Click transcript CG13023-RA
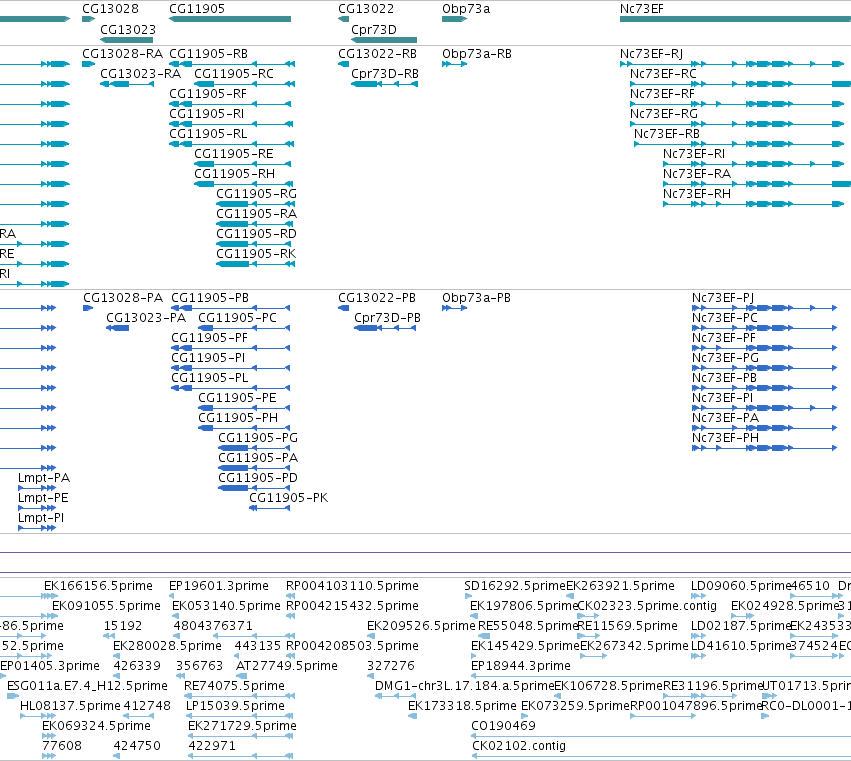This screenshot has height=761, width=851. [140, 74]
